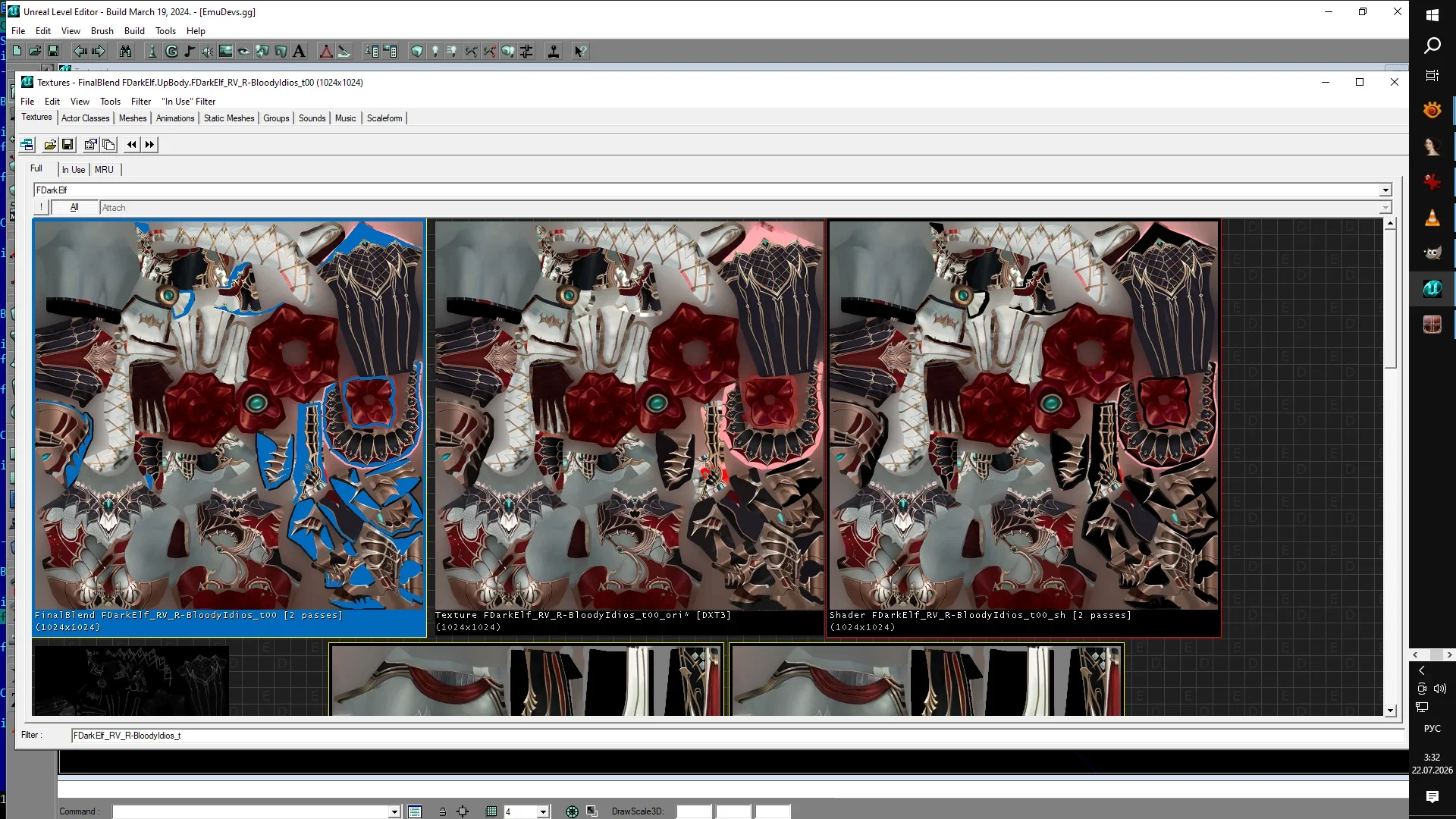Expand the Attach group dropdown arrow
This screenshot has height=819, width=1456.
(1385, 208)
